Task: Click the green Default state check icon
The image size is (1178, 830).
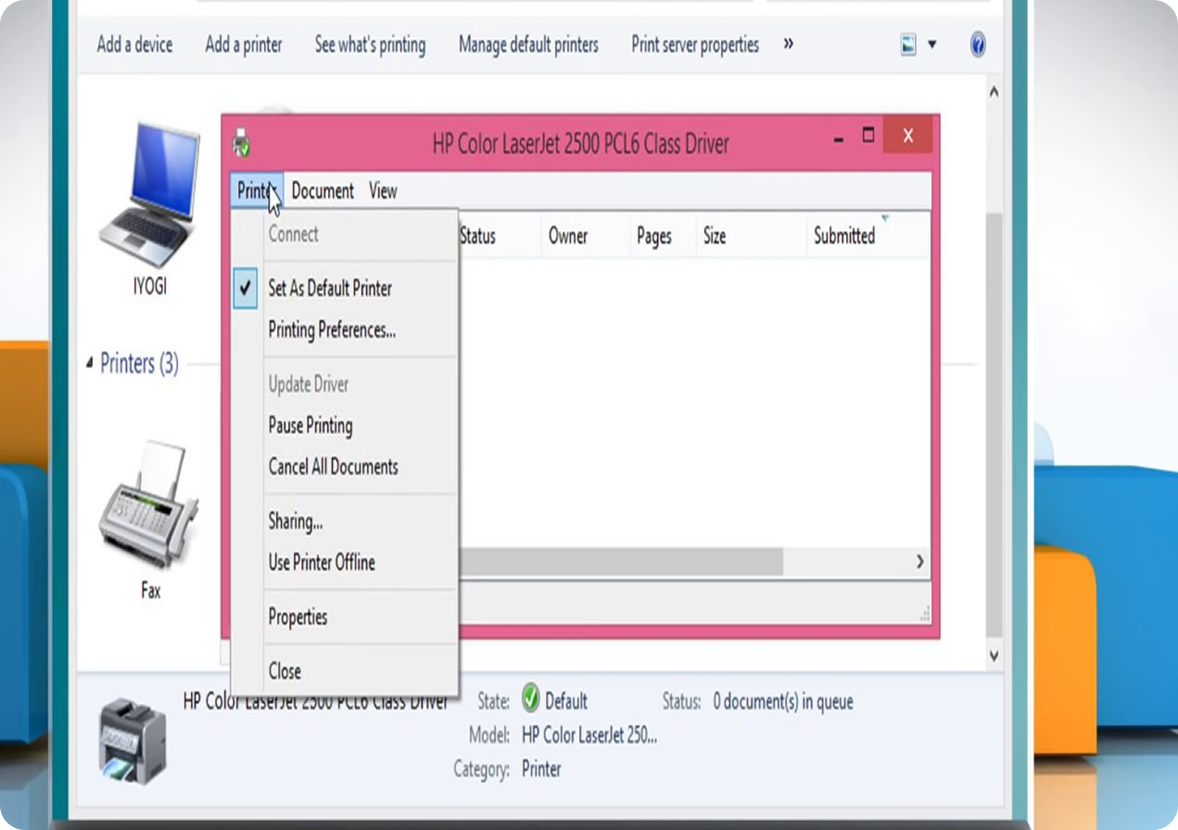Action: (x=530, y=699)
